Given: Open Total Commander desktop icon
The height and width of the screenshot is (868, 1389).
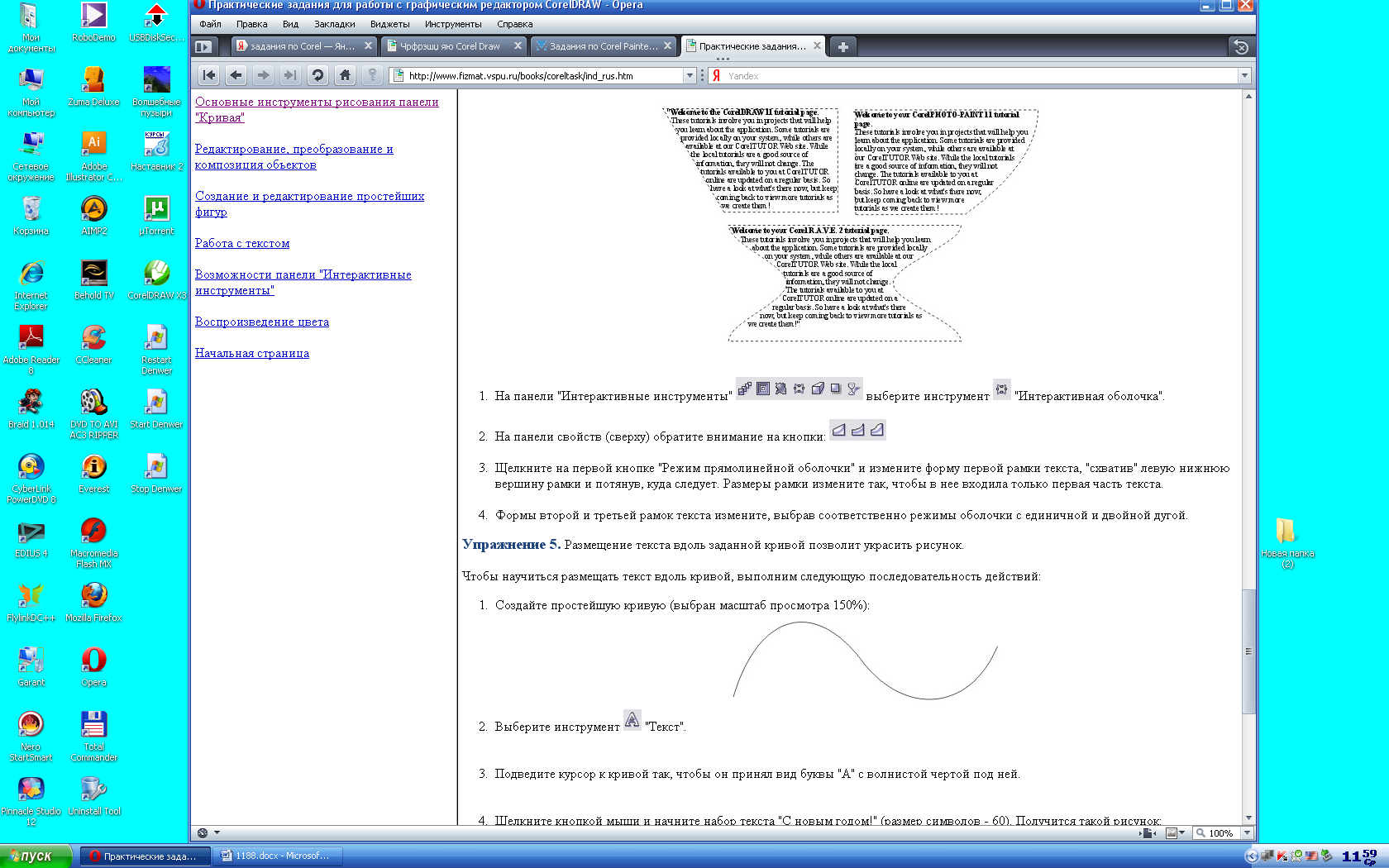Looking at the screenshot, I should [x=93, y=737].
